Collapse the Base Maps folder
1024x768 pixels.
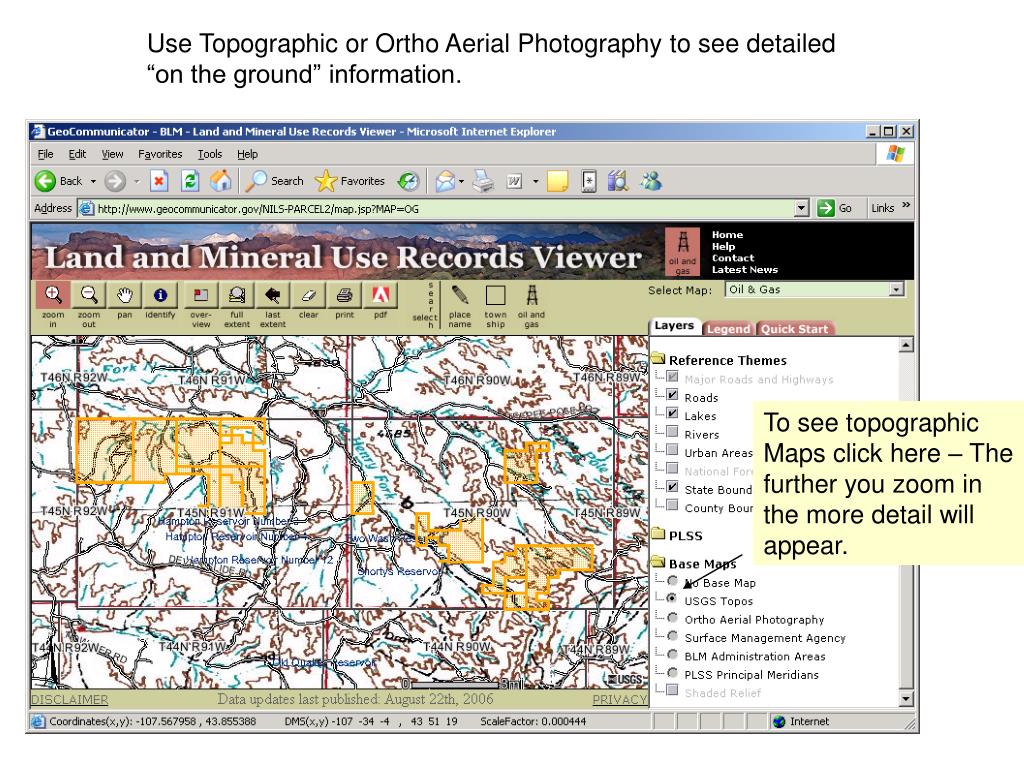pos(658,561)
